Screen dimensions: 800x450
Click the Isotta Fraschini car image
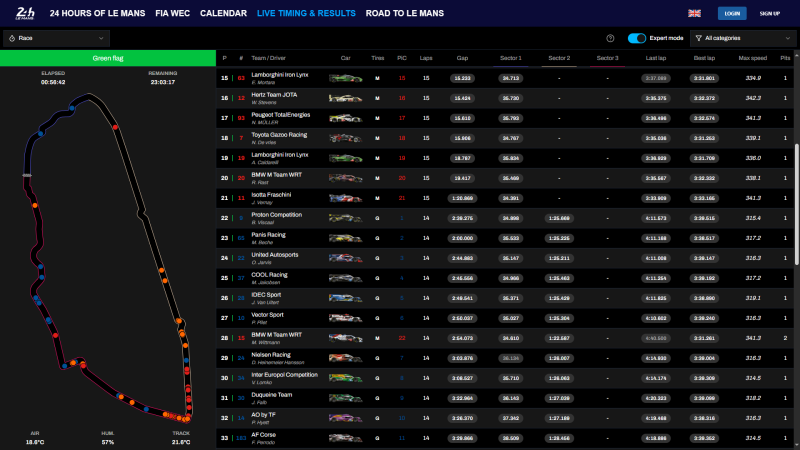[345, 198]
